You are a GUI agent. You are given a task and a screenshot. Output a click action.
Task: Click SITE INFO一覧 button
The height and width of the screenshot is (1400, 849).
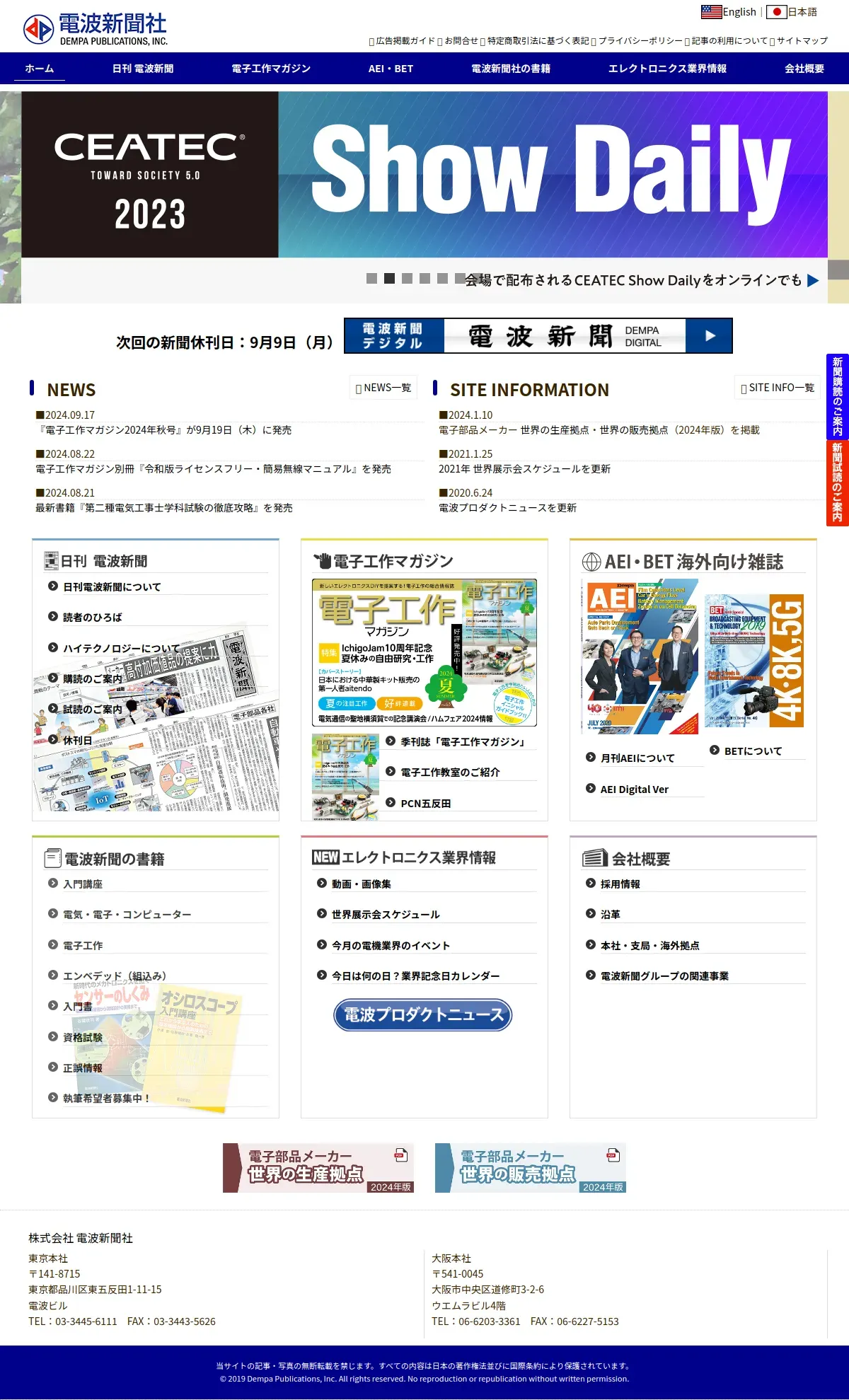778,388
